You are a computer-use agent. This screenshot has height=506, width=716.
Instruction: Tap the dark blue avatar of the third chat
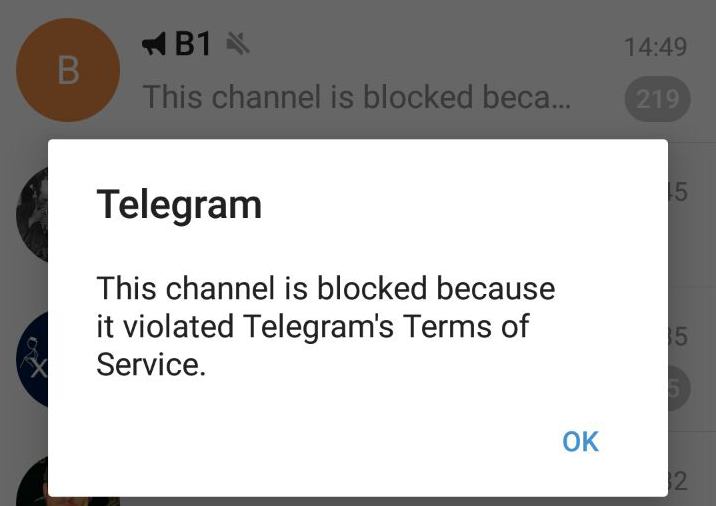tap(32, 359)
